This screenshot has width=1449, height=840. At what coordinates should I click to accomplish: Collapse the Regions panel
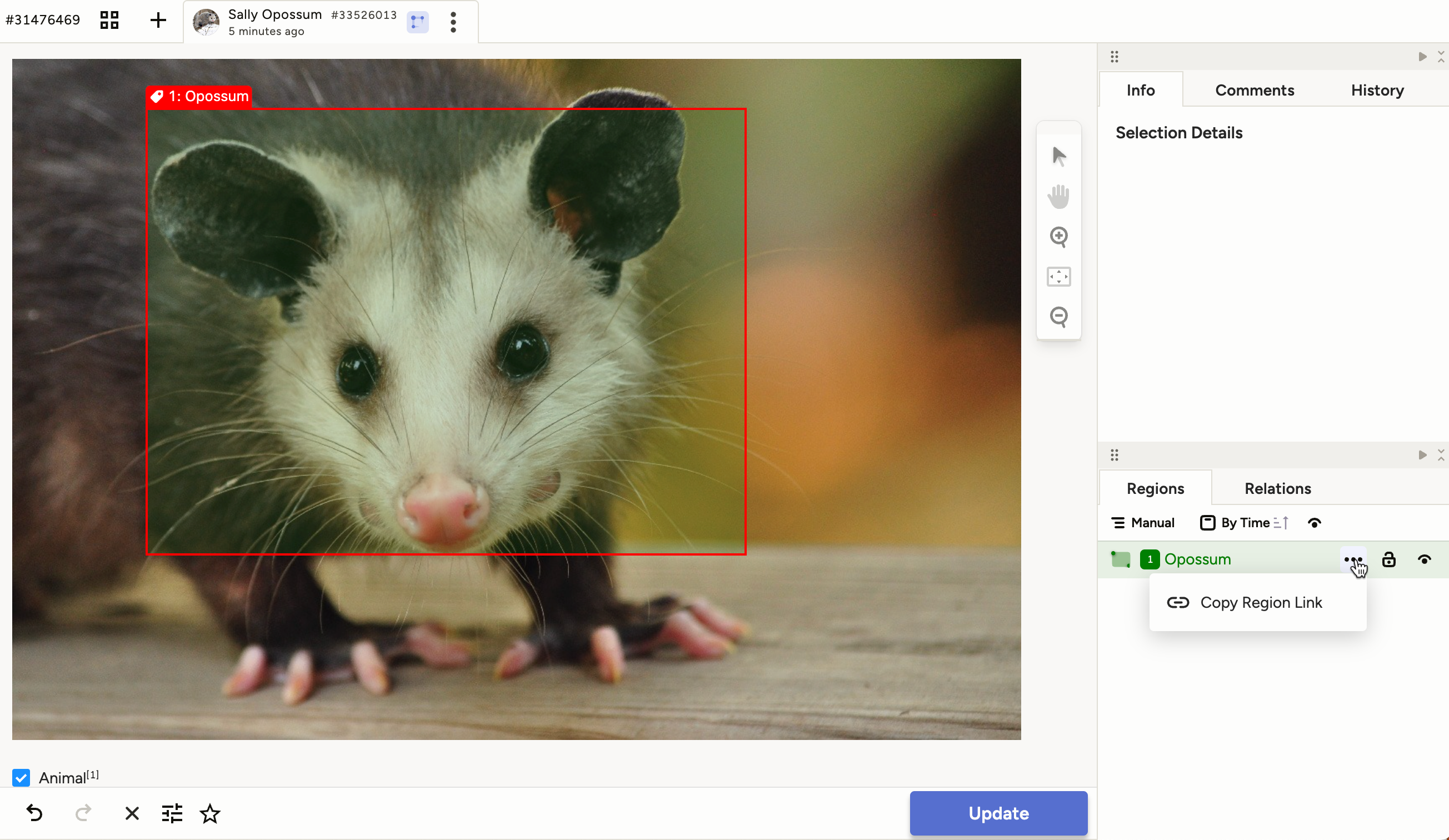(x=1440, y=455)
